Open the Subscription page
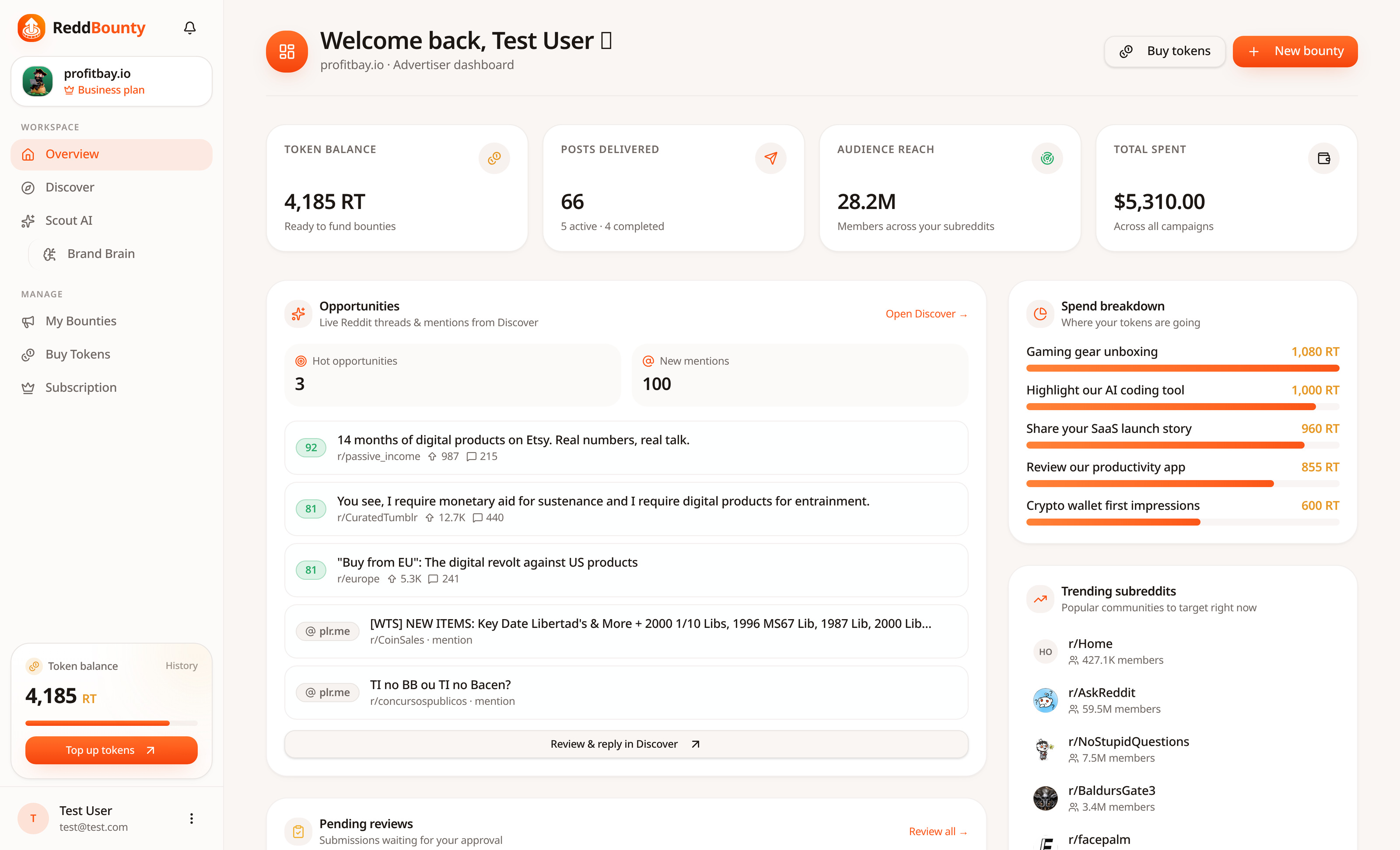This screenshot has width=1400, height=850. pyautogui.click(x=112, y=388)
